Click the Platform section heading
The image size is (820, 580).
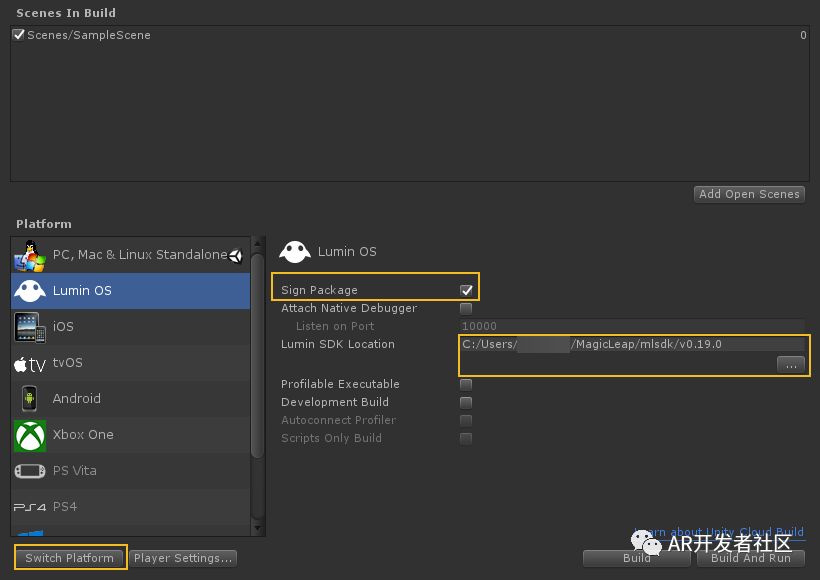[x=44, y=224]
